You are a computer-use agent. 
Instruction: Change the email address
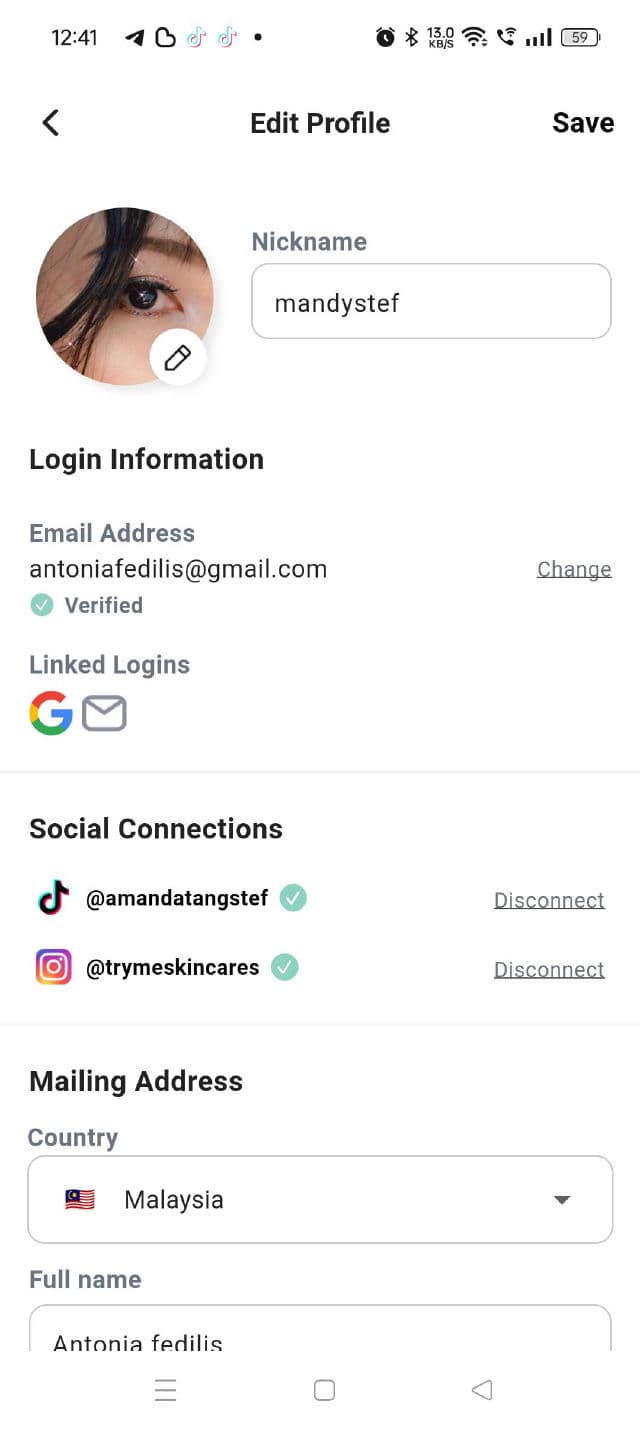pyautogui.click(x=574, y=569)
